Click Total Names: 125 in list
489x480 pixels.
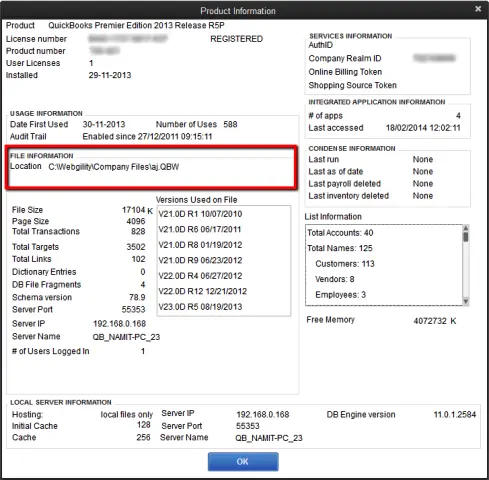pyautogui.click(x=340, y=248)
